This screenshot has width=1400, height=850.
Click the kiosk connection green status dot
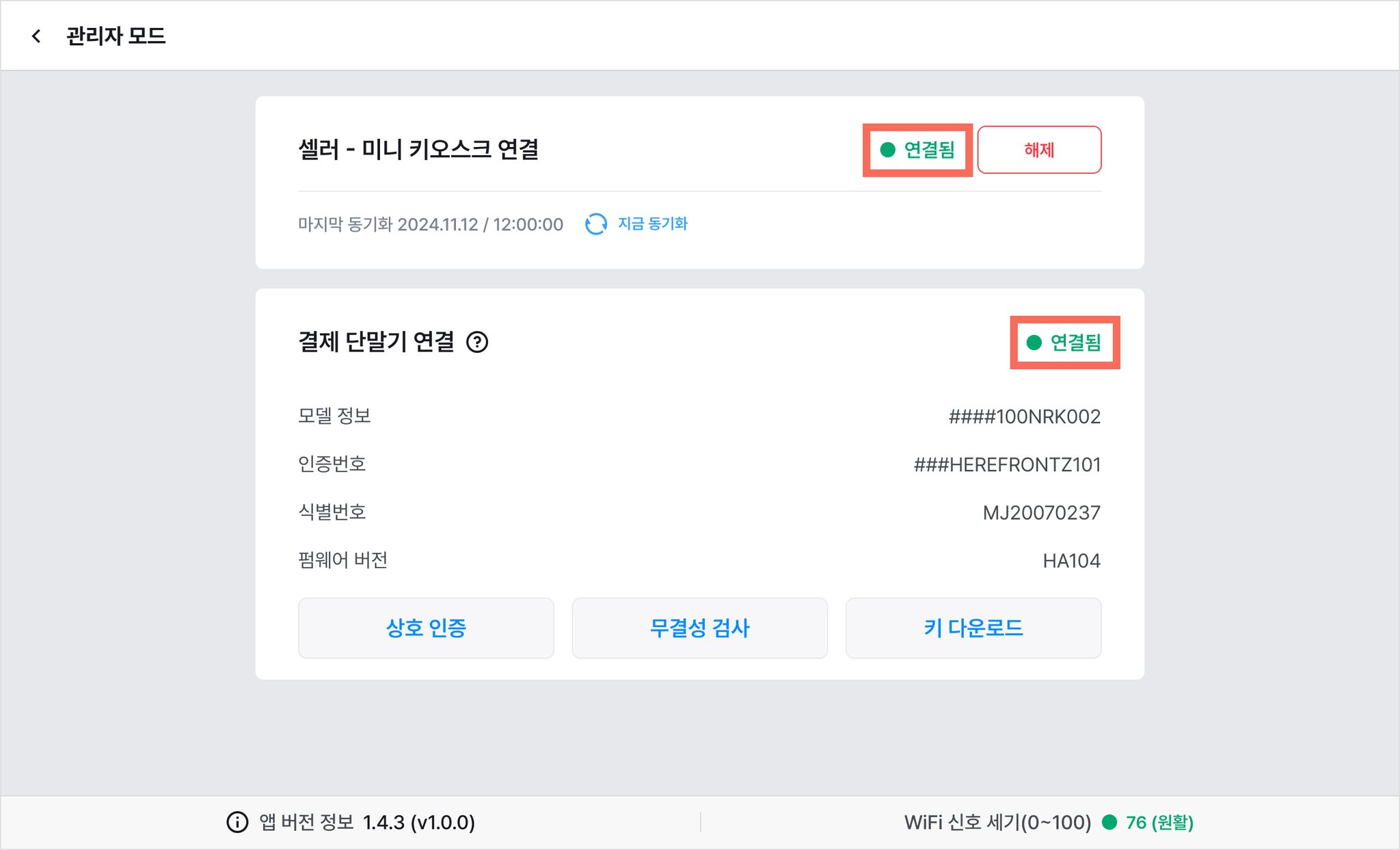pyautogui.click(x=888, y=150)
